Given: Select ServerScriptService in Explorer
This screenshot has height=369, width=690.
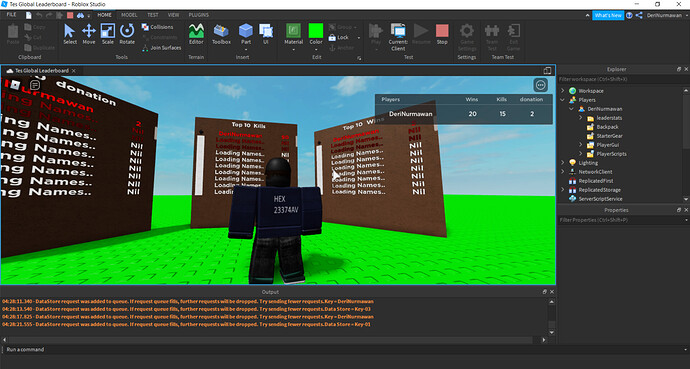Looking at the screenshot, I should (x=600, y=199).
